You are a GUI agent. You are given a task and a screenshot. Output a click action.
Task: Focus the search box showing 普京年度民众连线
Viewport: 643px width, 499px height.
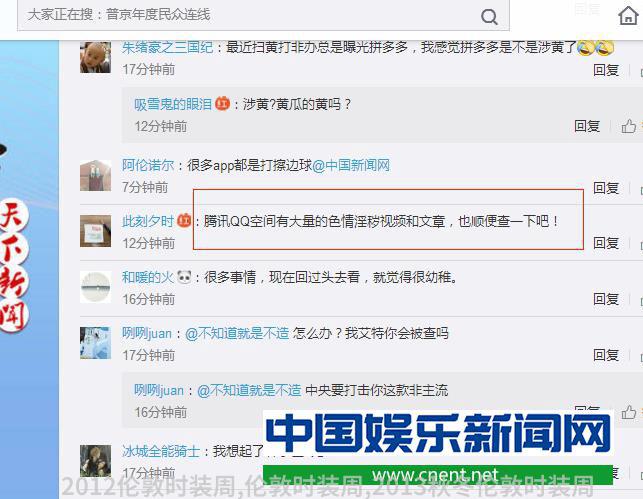263,15
